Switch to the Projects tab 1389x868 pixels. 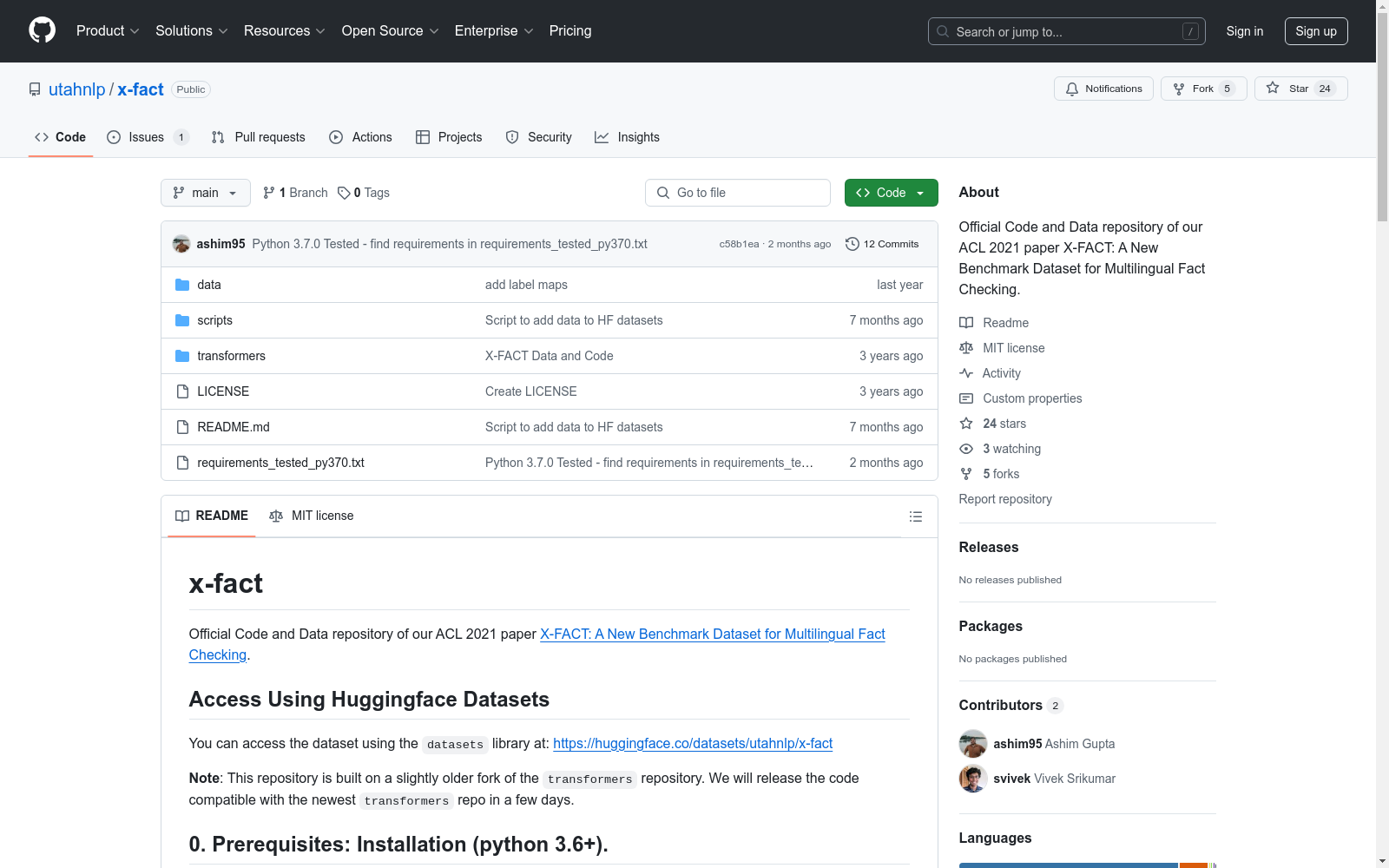[449, 137]
